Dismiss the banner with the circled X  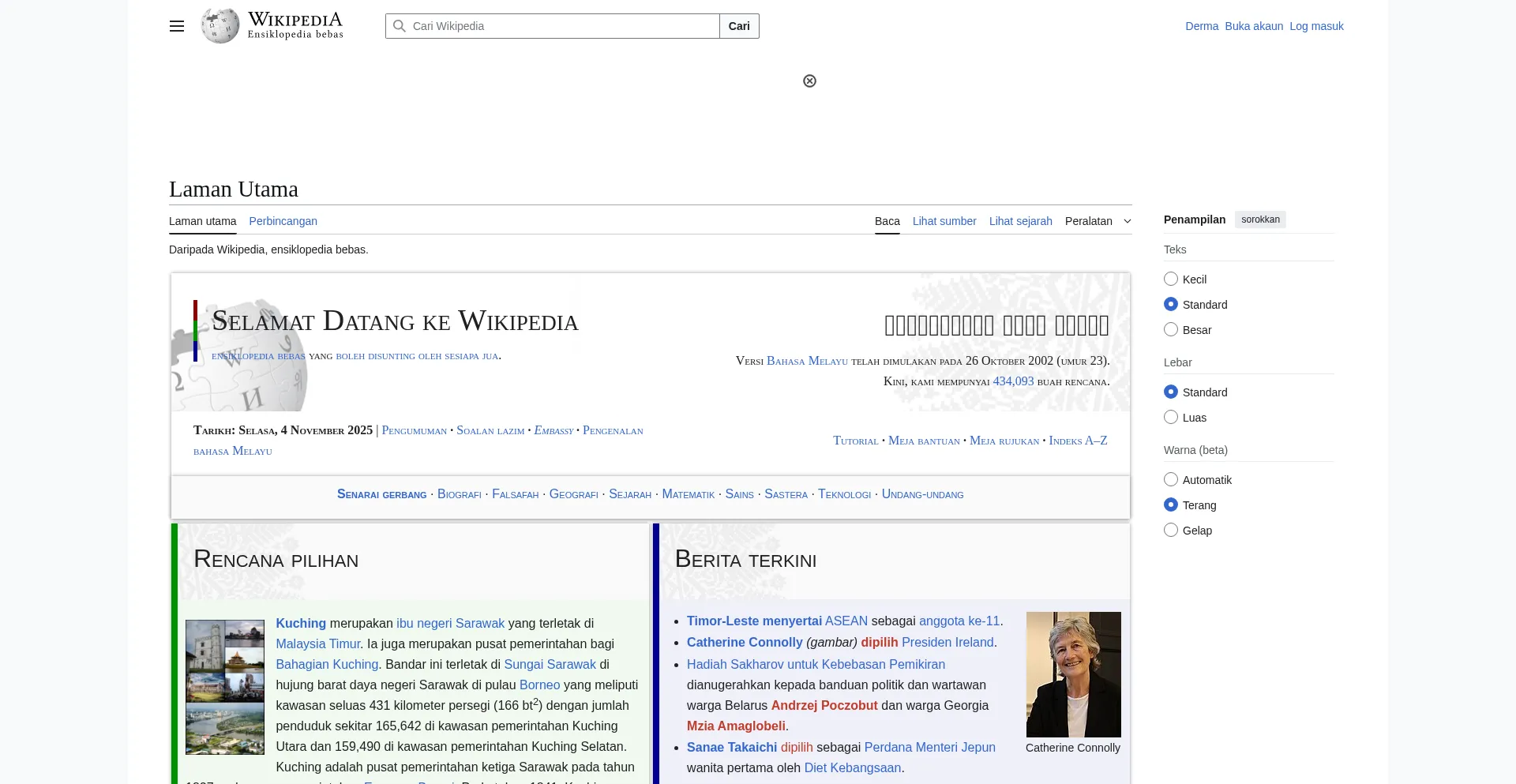809,81
